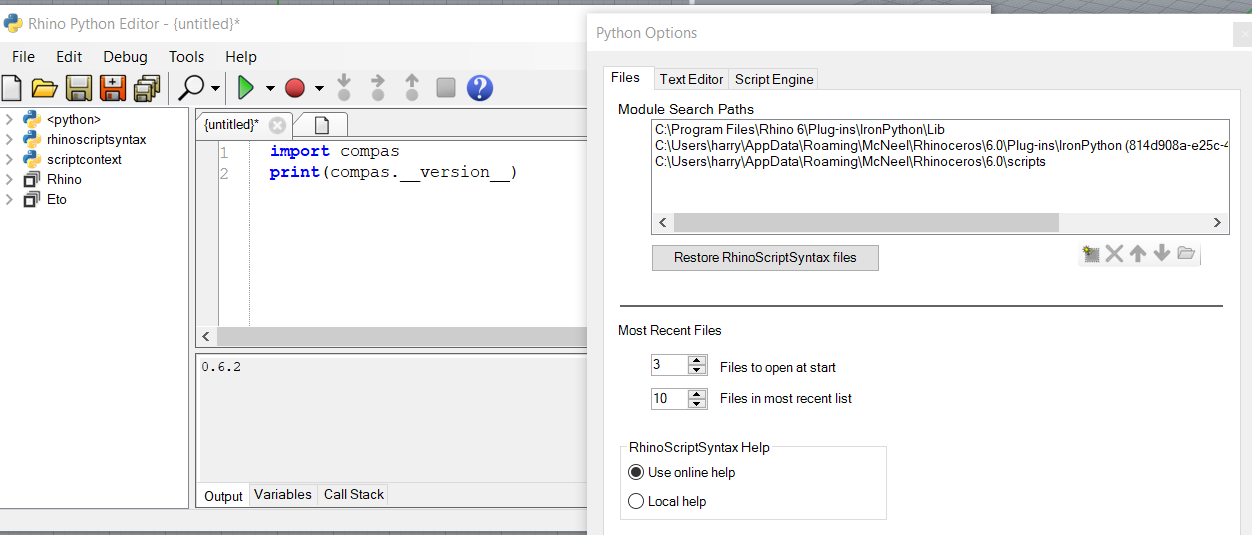Stop debugging with the square icon
Viewport: 1252px width, 535px height.
[446, 88]
